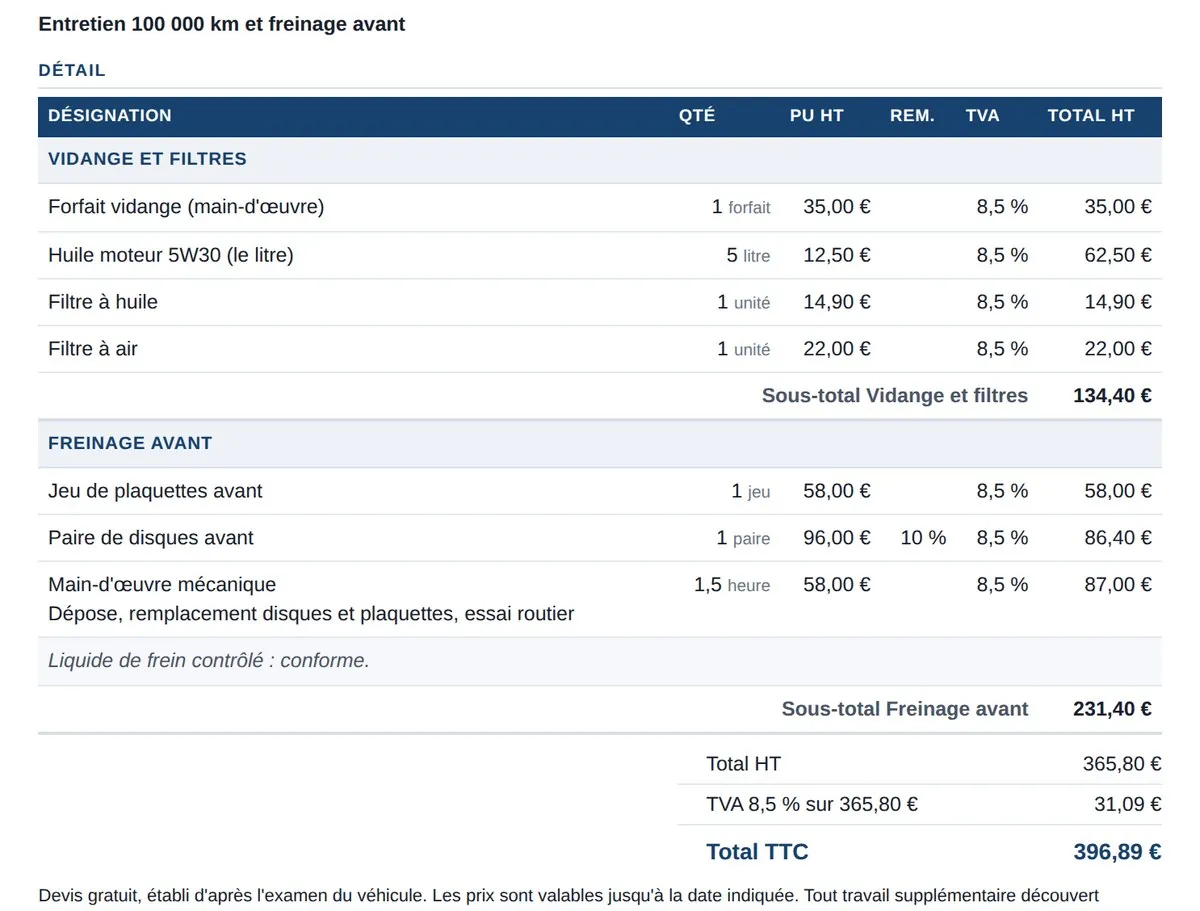Viewport: 1200px width, 911px height.
Task: Click the "TVA 8,5 % sur 365,80 €" label
Action: (812, 804)
